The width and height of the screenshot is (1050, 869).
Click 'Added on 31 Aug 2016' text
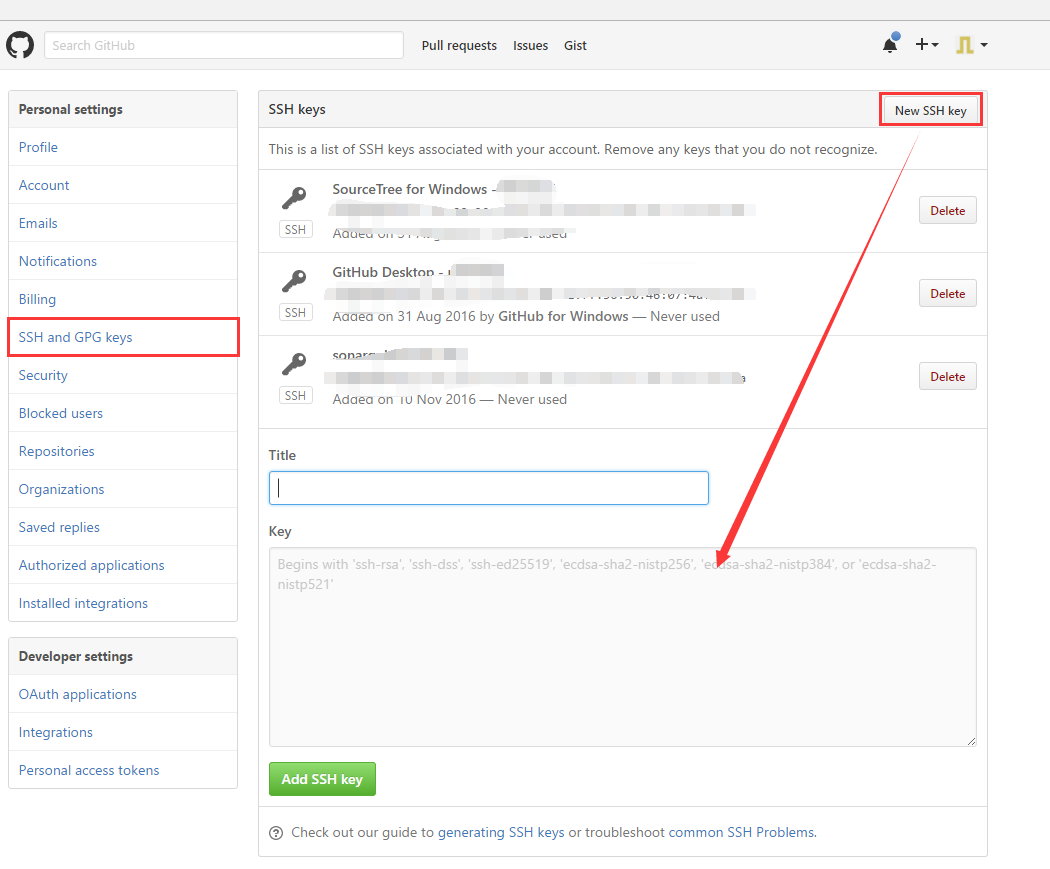tap(404, 316)
